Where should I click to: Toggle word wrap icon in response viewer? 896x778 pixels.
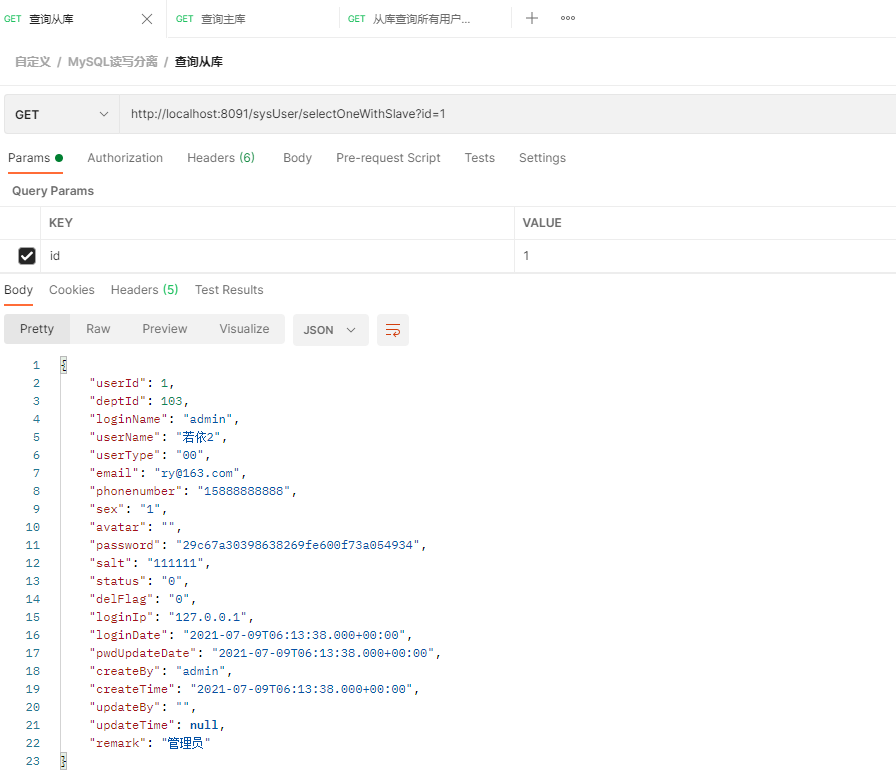click(x=393, y=330)
